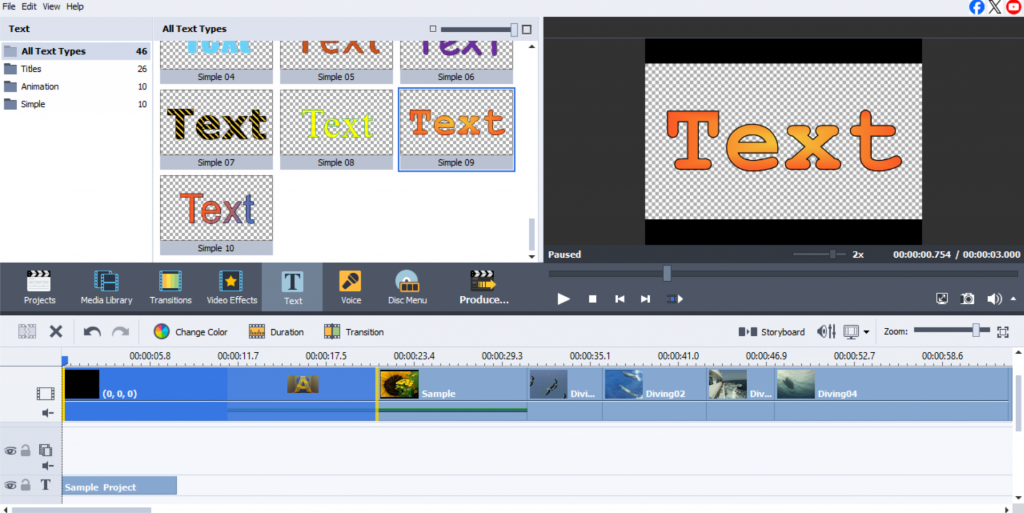
Task: Open the Help menu
Action: [75, 7]
